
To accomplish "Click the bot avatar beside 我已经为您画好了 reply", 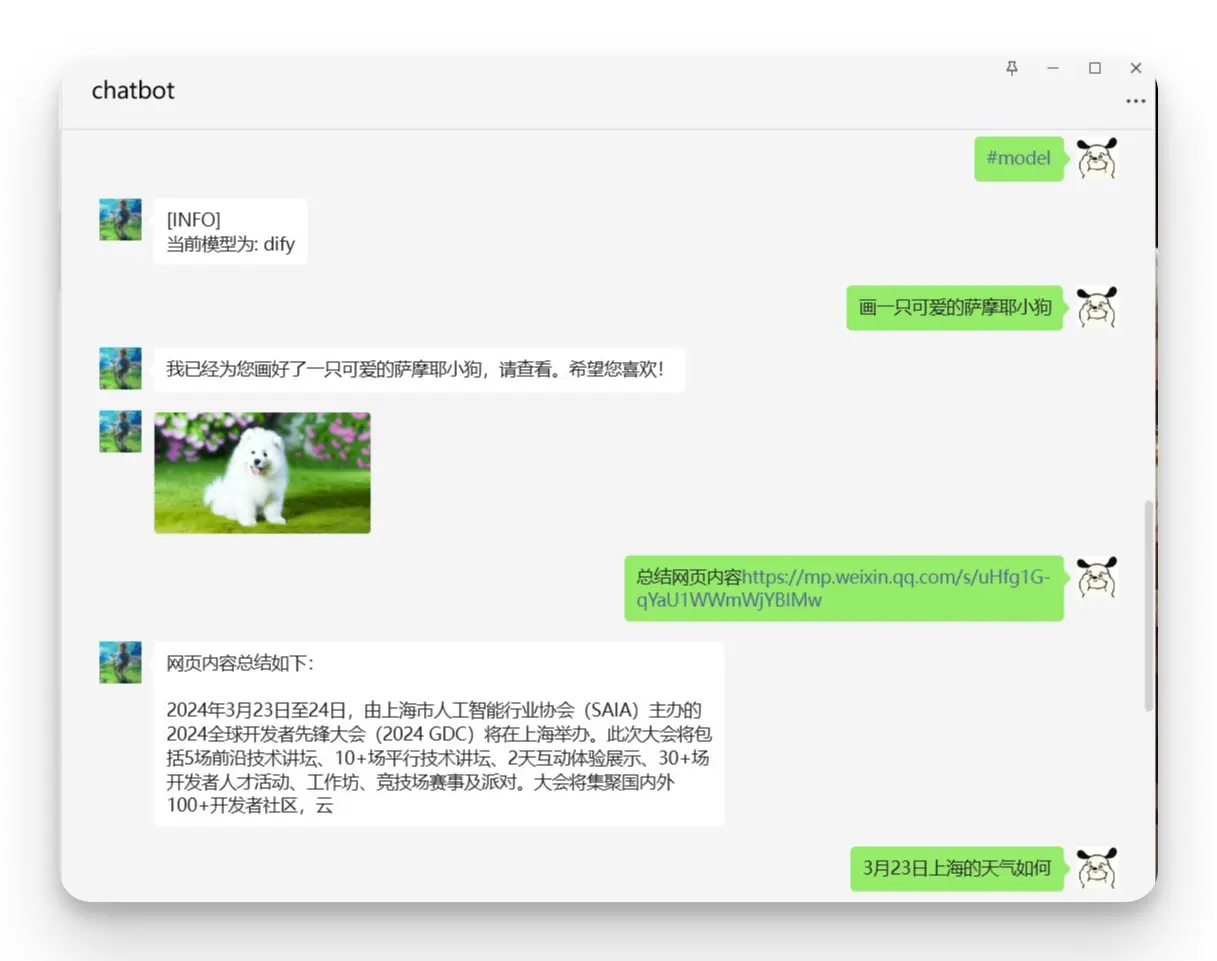I will click(x=120, y=369).
